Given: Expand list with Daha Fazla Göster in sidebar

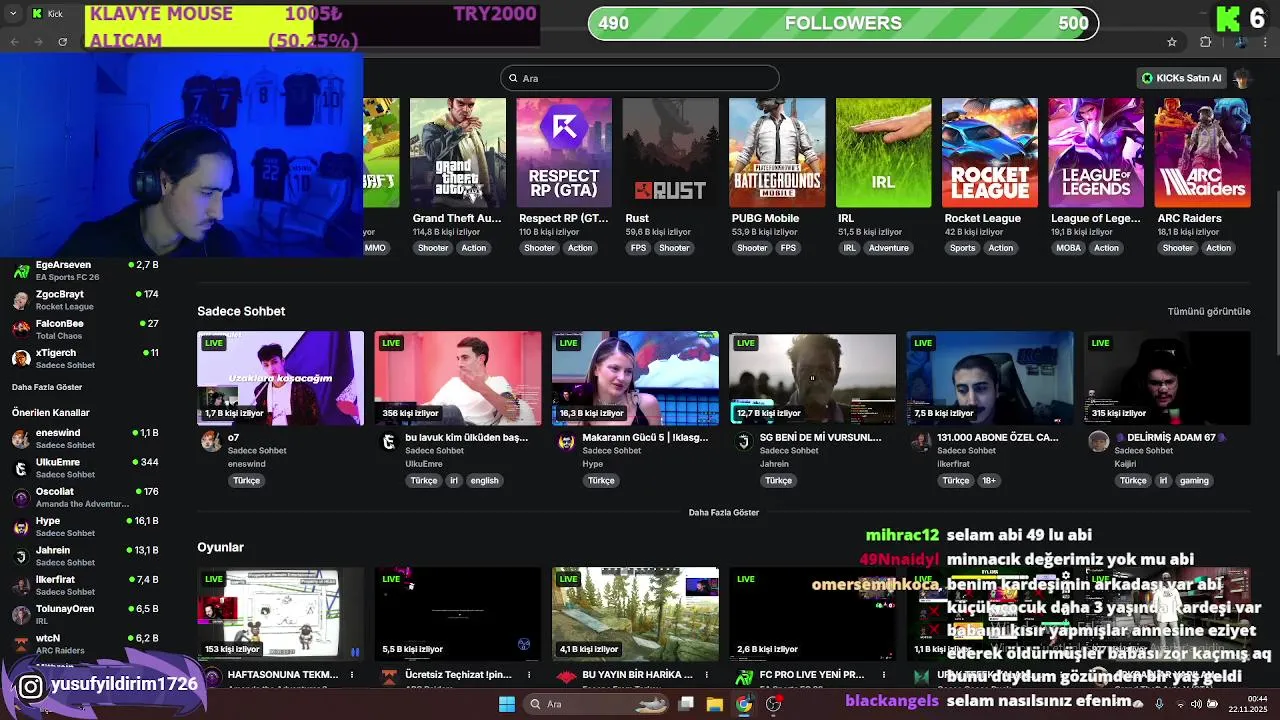Looking at the screenshot, I should [47, 387].
